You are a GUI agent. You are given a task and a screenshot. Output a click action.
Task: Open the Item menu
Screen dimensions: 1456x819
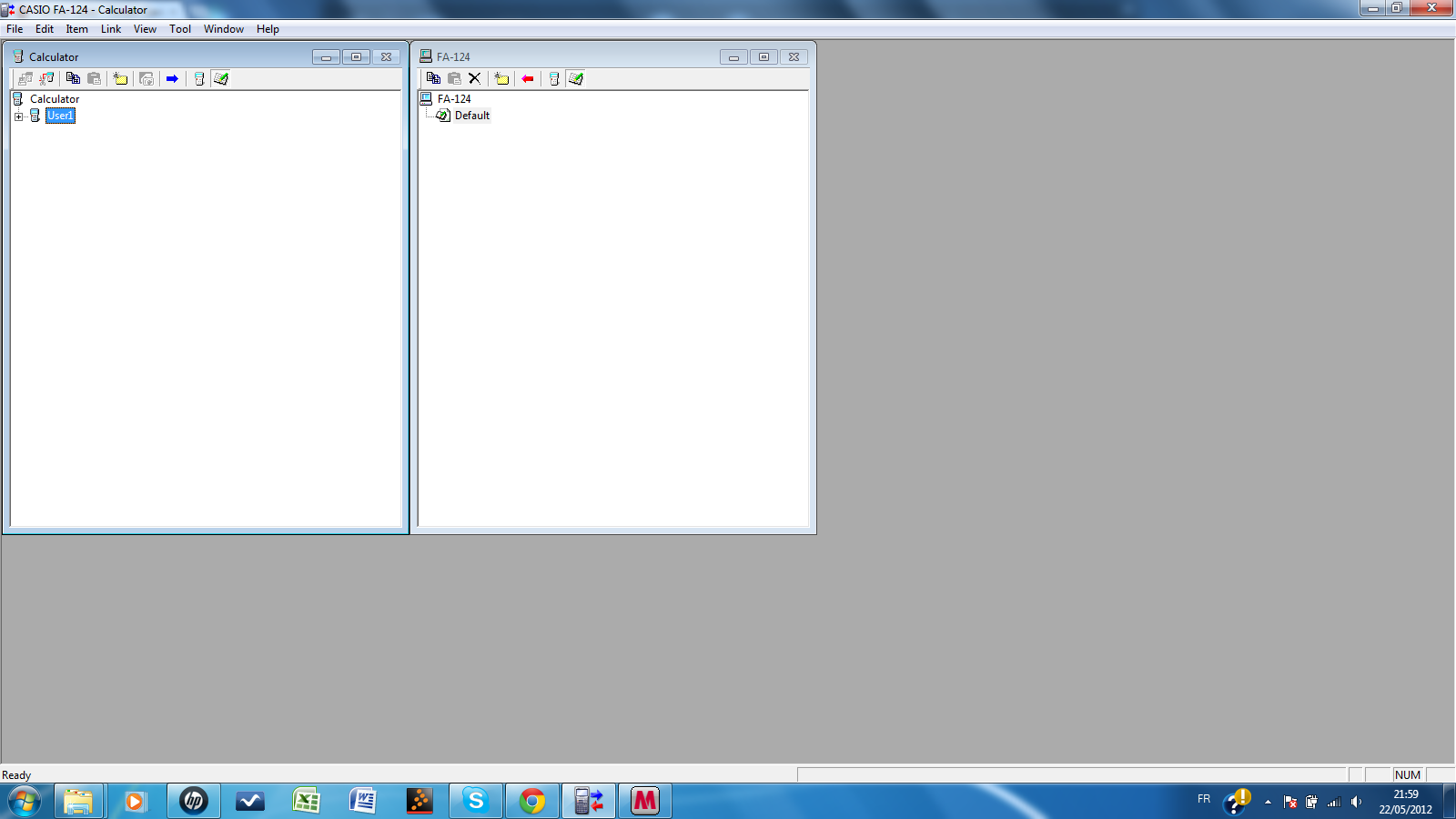pyautogui.click(x=76, y=29)
